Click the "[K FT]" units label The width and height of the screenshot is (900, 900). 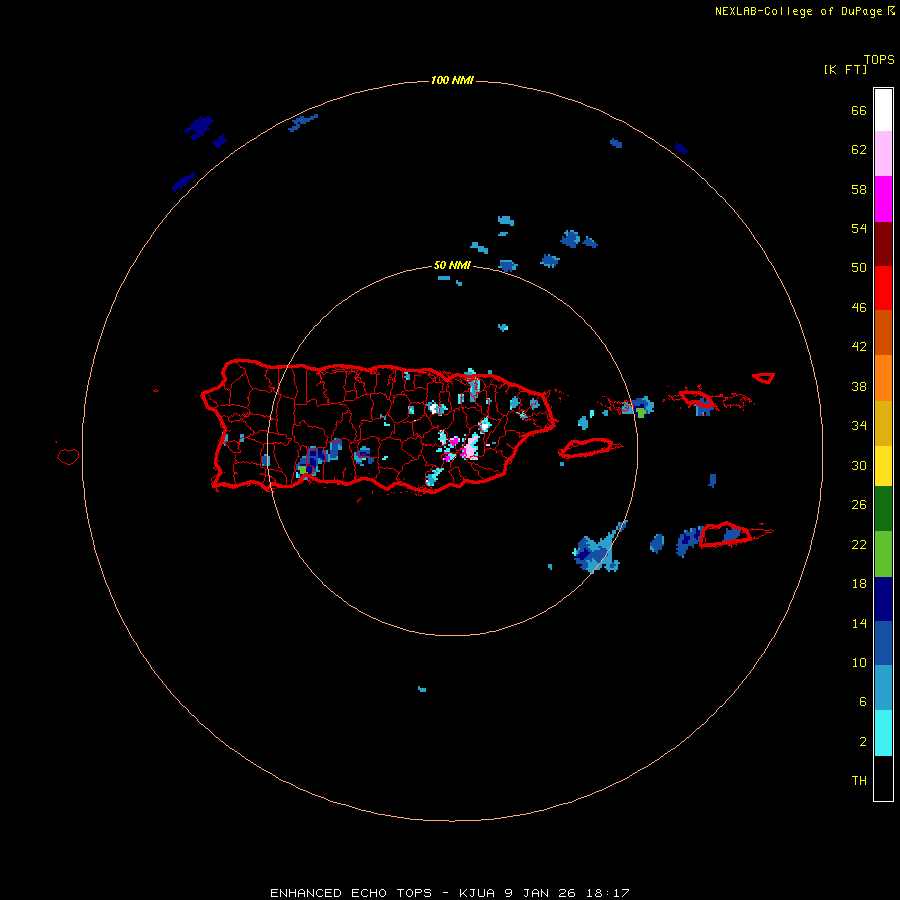845,69
